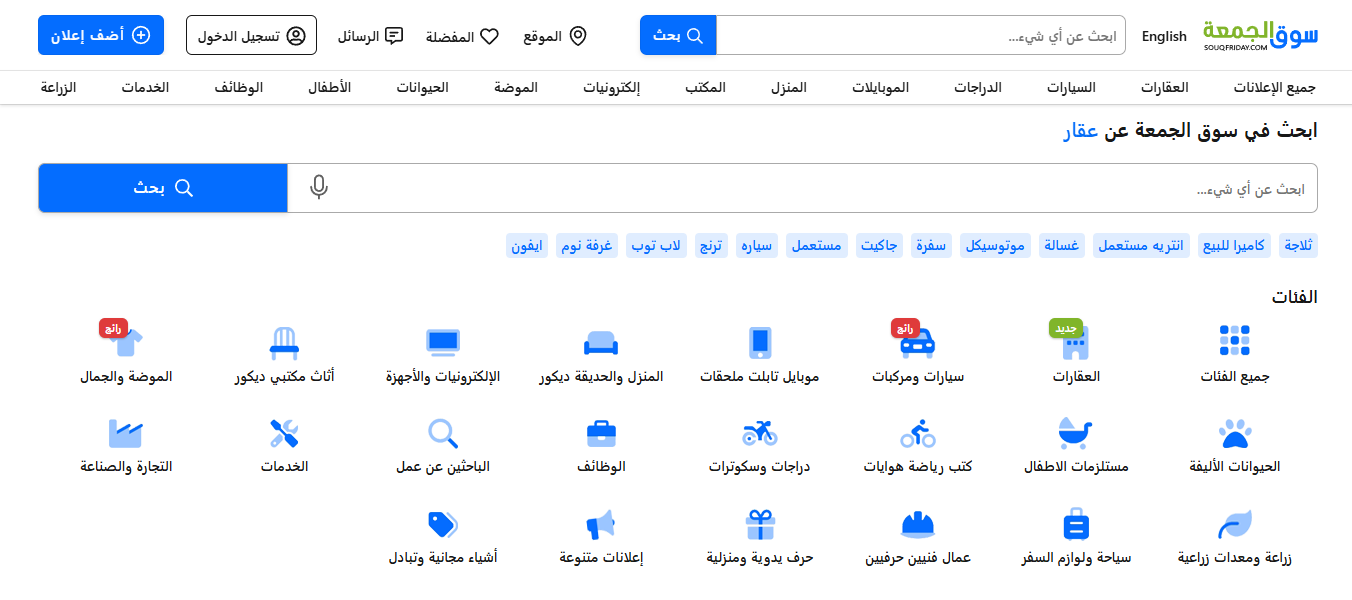
Task: Click the أضف إعلان button
Action: point(100,35)
